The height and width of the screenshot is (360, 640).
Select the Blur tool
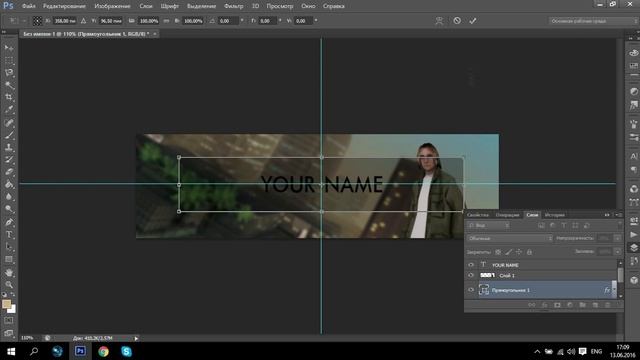pyautogui.click(x=9, y=196)
